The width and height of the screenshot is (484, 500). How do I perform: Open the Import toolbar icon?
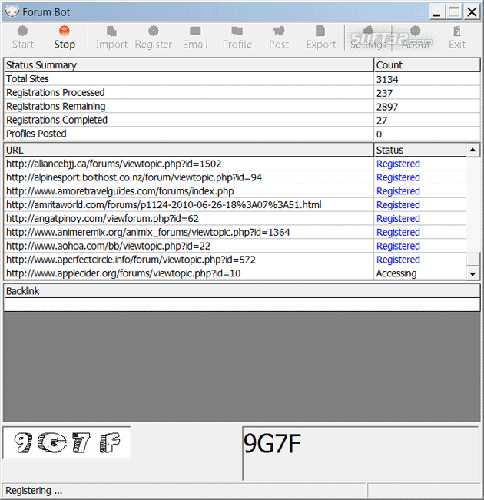(112, 37)
